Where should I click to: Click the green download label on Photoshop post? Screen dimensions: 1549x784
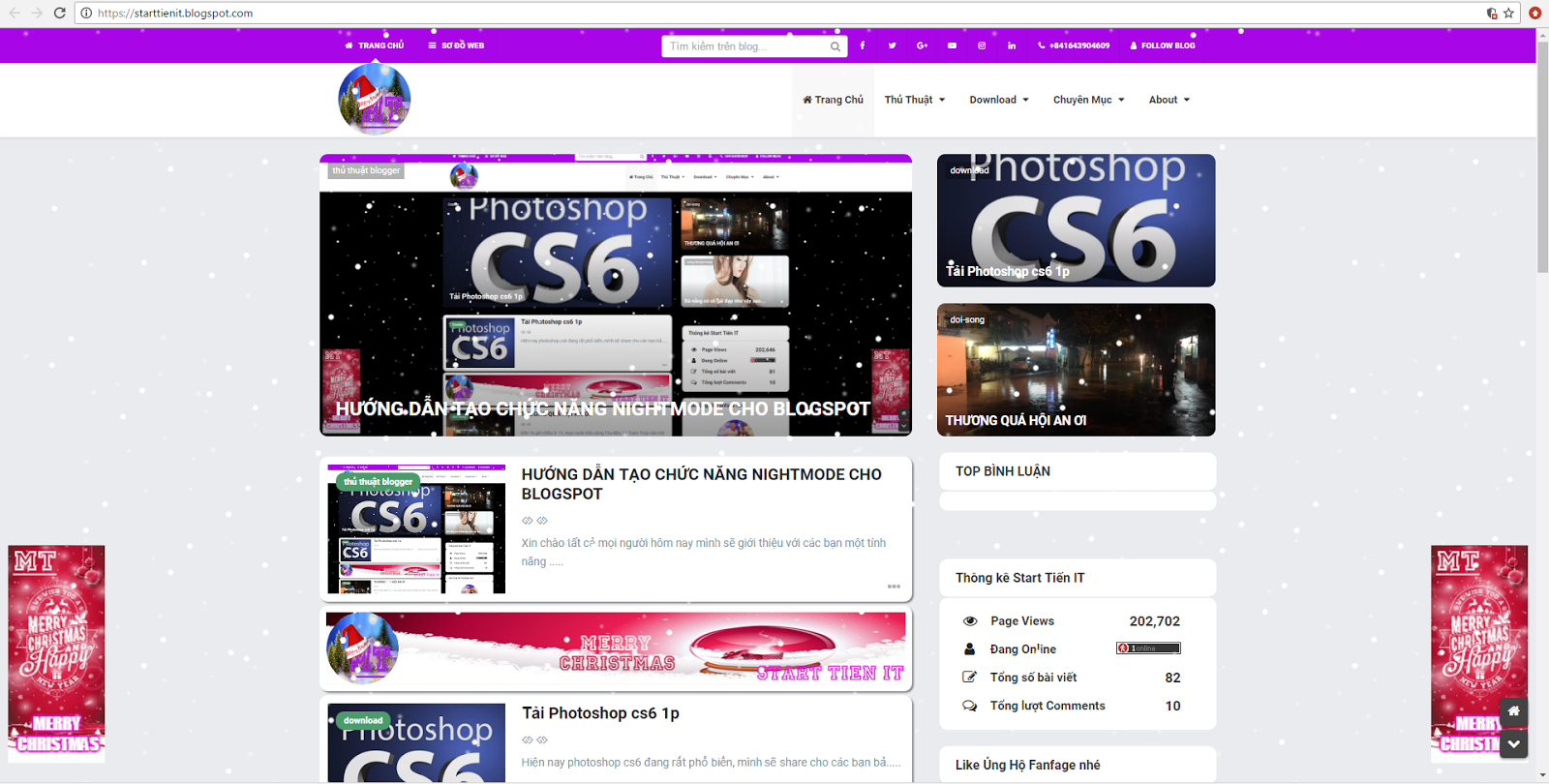tap(363, 720)
